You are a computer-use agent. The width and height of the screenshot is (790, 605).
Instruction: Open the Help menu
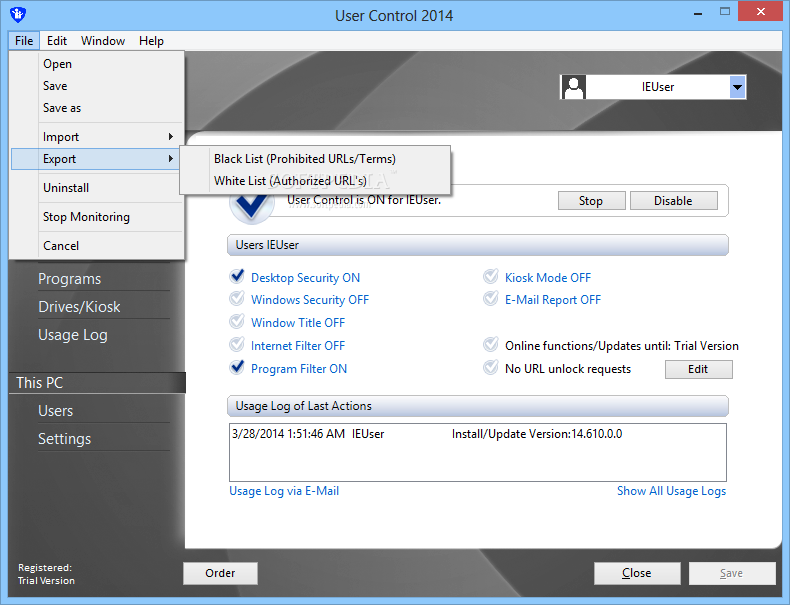point(151,41)
